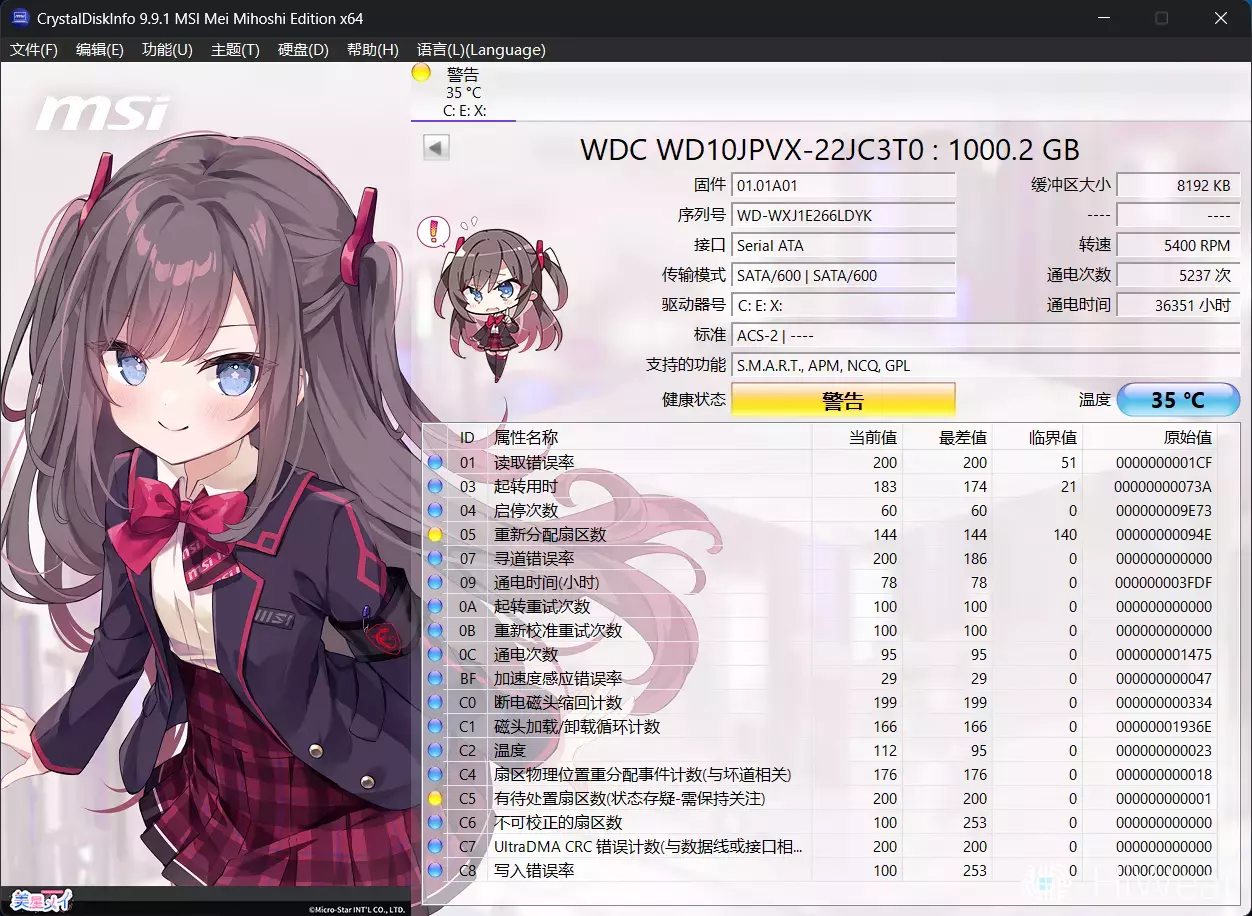
Task: Click the serial number field WD-WXJ1E266LDYK
Action: point(844,215)
